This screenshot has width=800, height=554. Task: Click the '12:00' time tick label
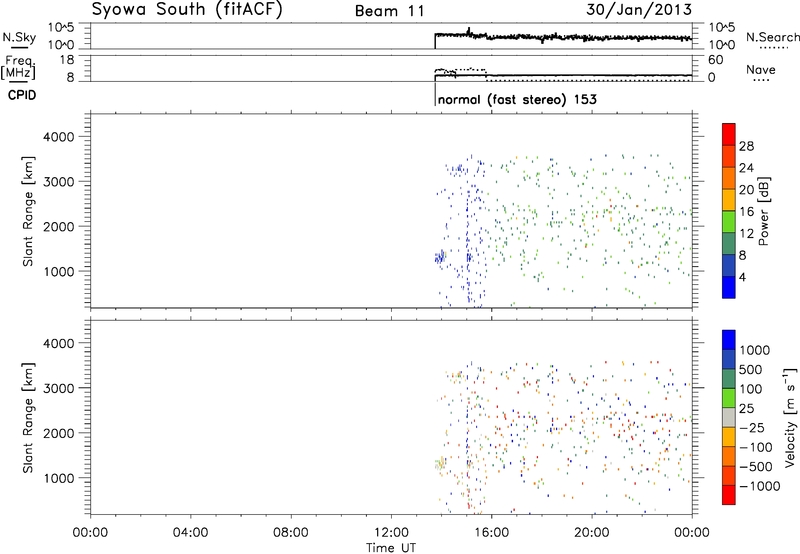click(391, 533)
